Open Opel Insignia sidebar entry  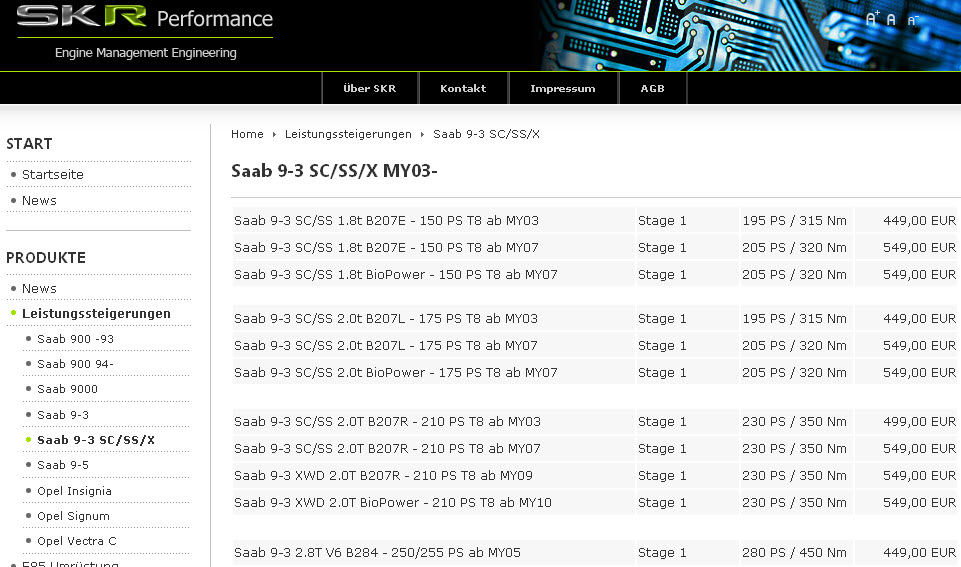click(x=74, y=491)
